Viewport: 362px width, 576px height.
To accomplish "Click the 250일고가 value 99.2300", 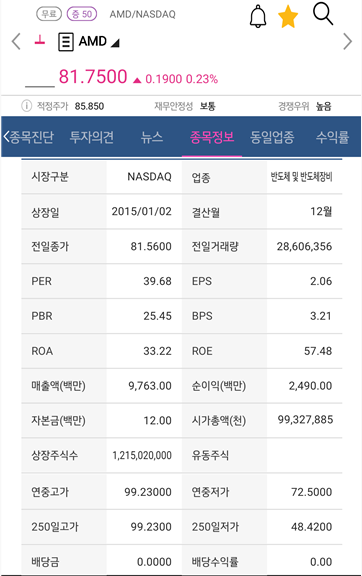I will 151,527.
